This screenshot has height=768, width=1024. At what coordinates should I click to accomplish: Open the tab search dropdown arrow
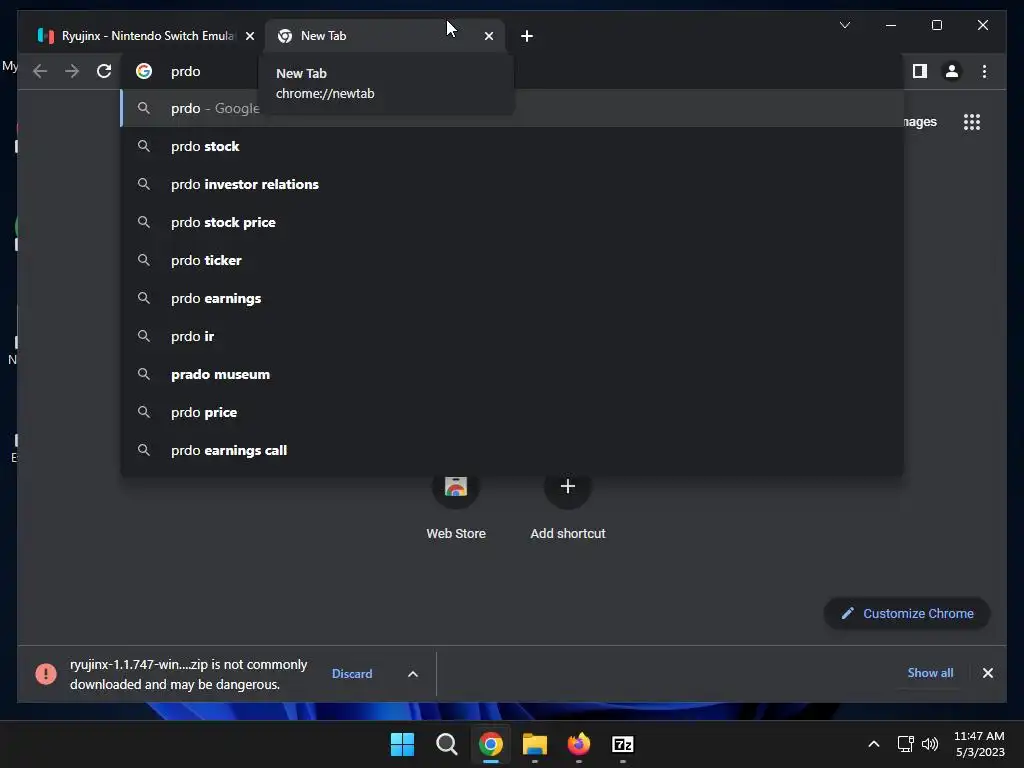[844, 25]
